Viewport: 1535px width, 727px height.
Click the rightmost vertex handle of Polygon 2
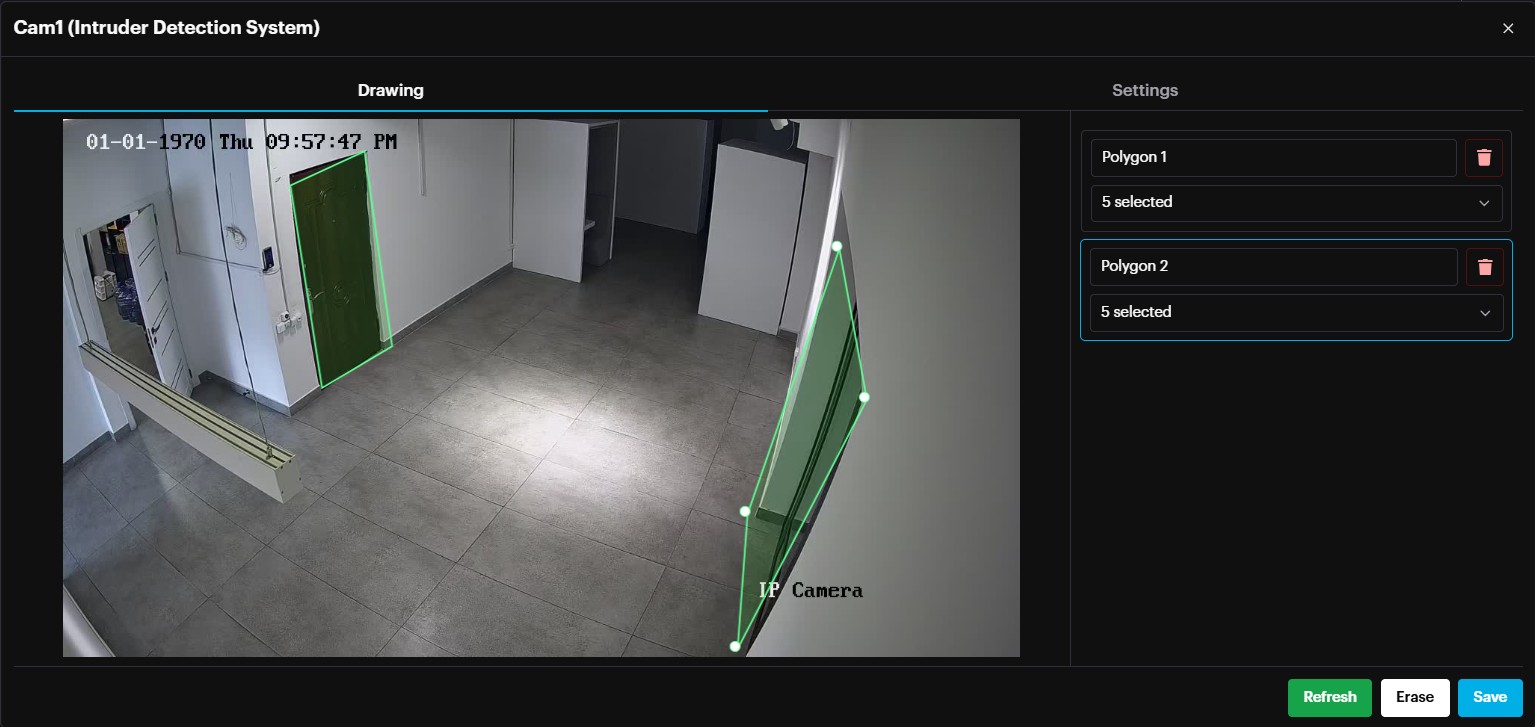pos(864,397)
